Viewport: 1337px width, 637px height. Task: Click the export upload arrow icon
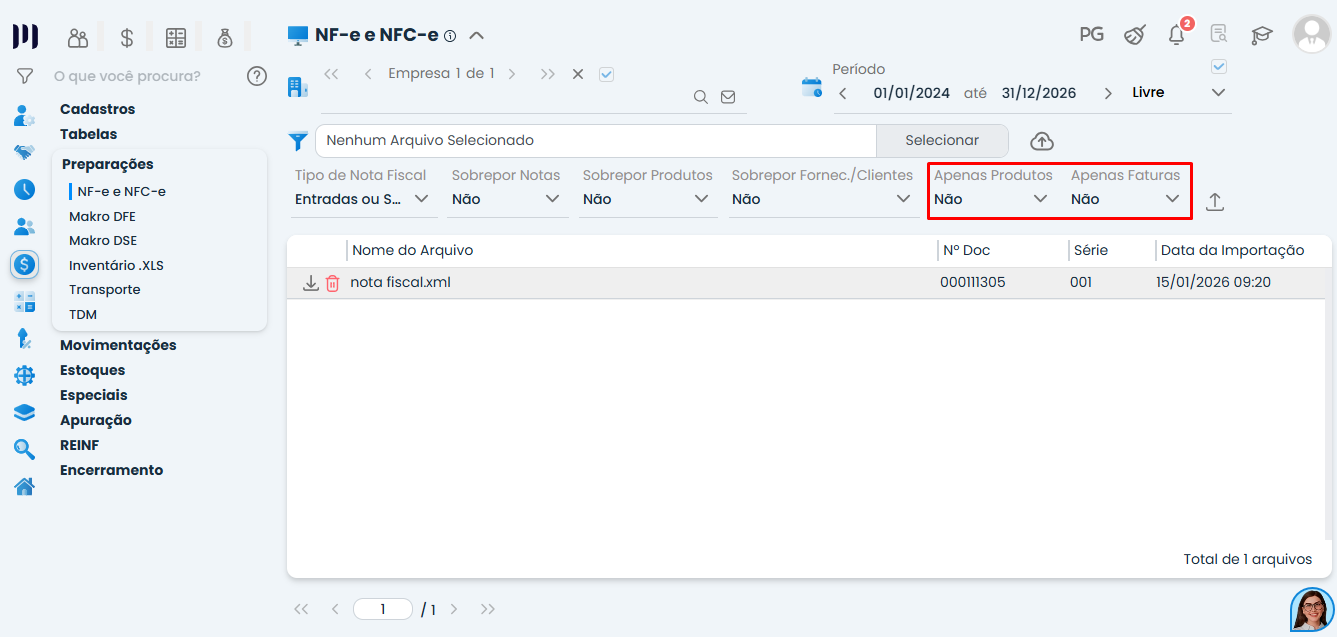(x=1215, y=202)
